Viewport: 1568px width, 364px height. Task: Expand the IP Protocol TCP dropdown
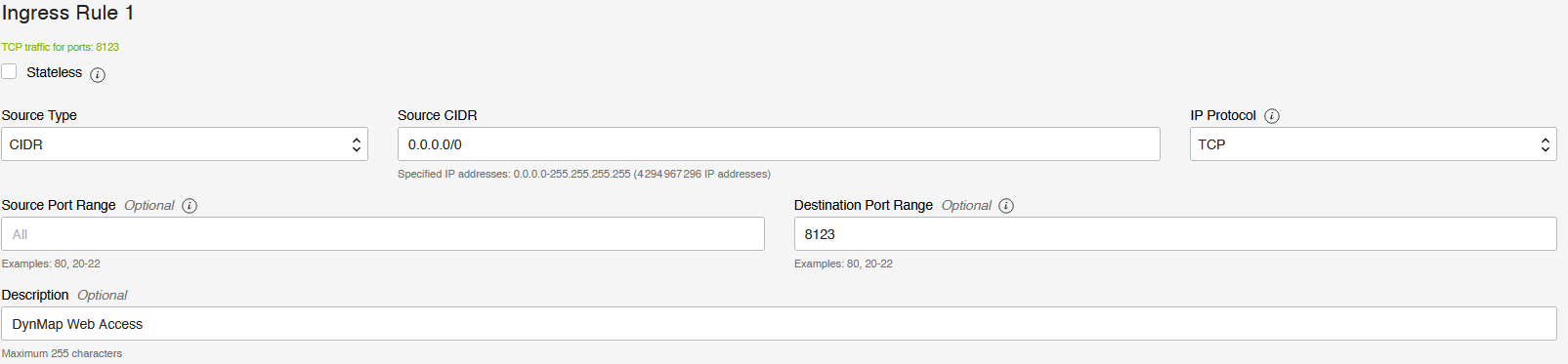tap(1373, 144)
